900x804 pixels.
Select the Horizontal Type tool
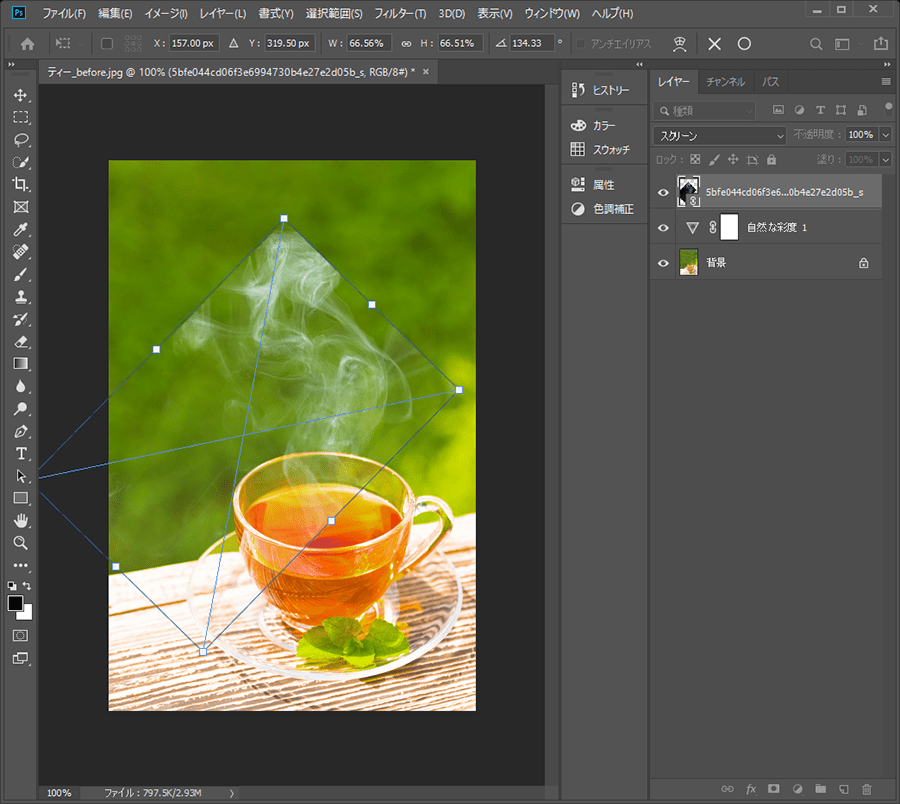[20, 453]
